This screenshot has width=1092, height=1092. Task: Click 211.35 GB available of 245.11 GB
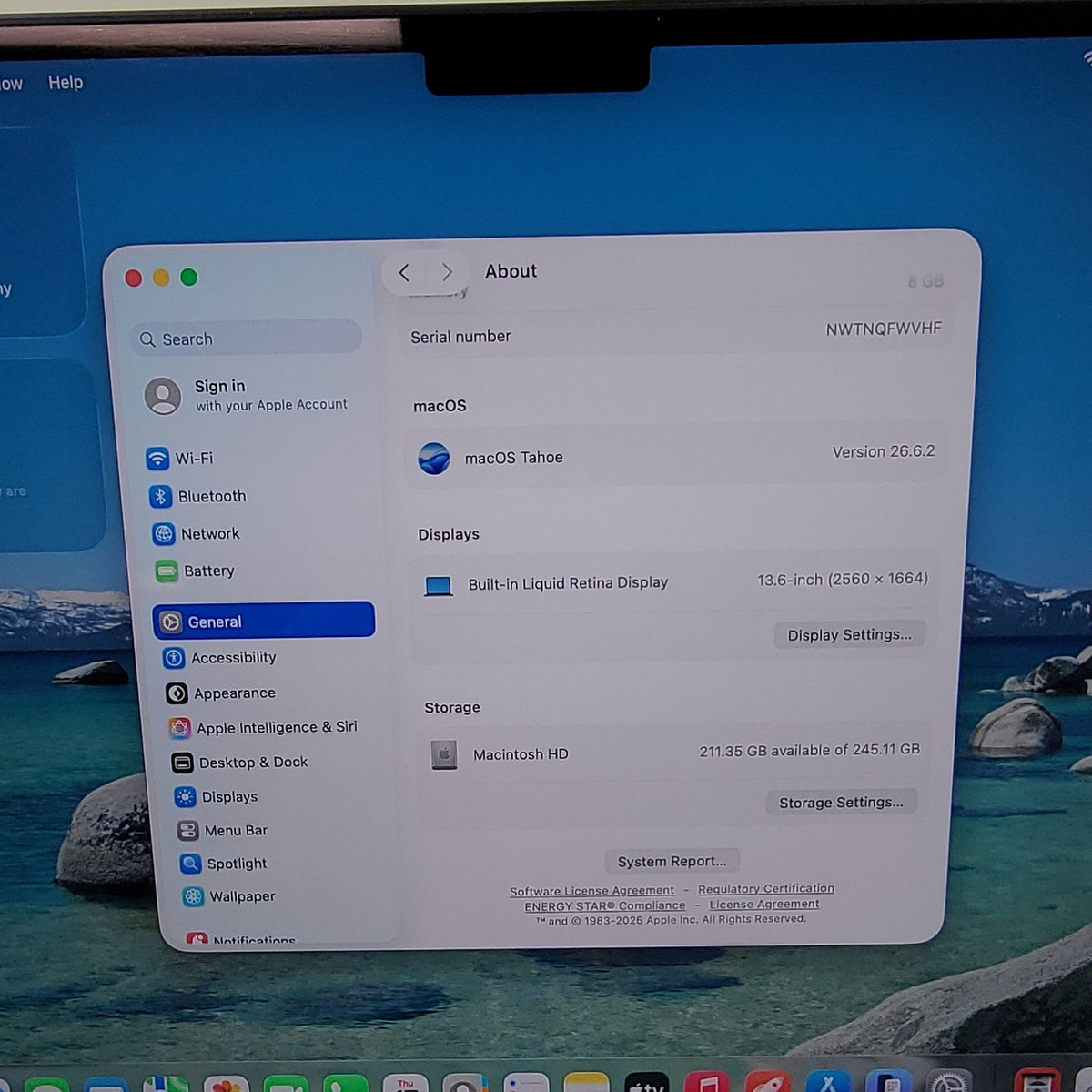809,751
